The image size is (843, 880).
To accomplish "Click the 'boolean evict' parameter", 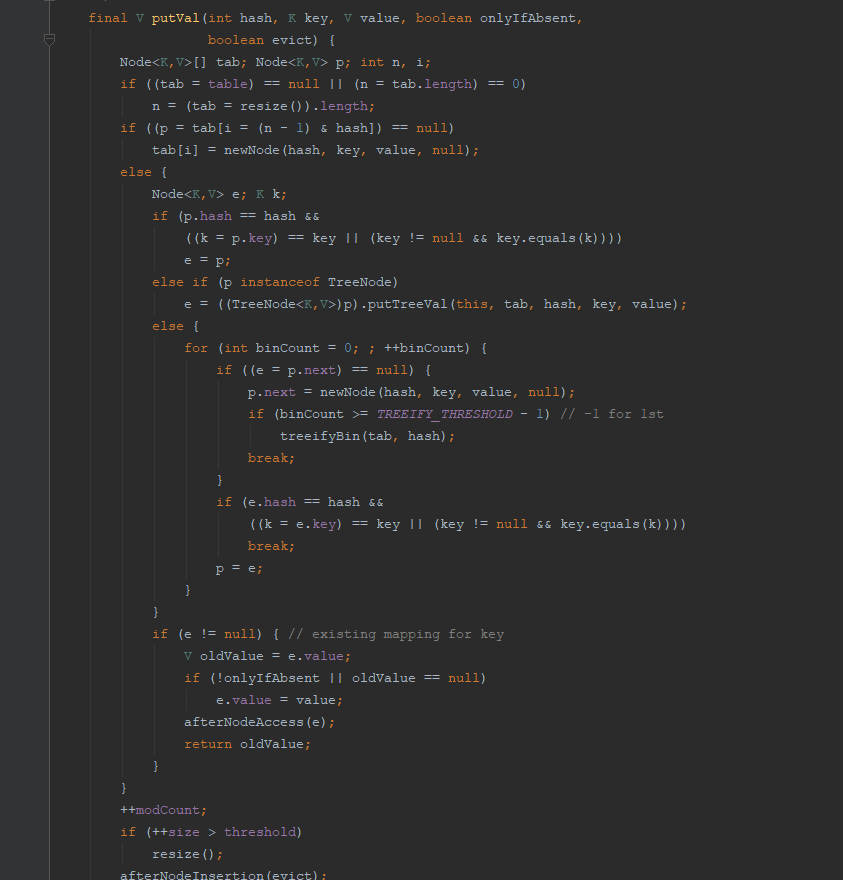I will [x=259, y=40].
